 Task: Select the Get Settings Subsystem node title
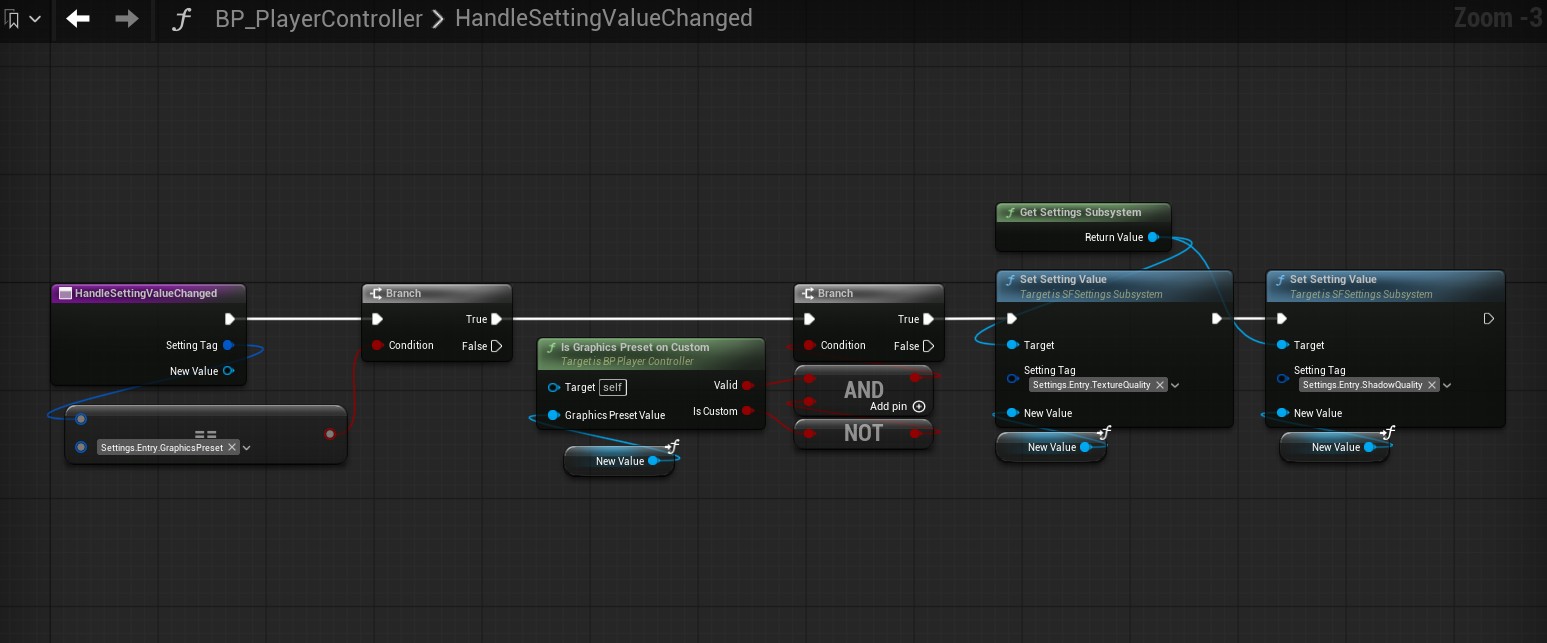click(1080, 212)
